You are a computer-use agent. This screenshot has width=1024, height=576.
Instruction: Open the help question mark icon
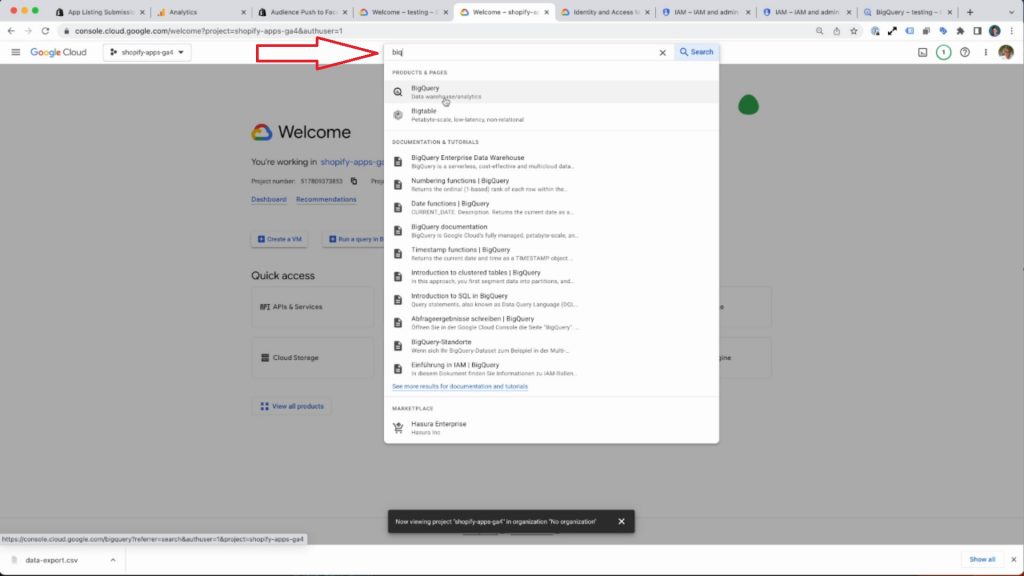965,52
